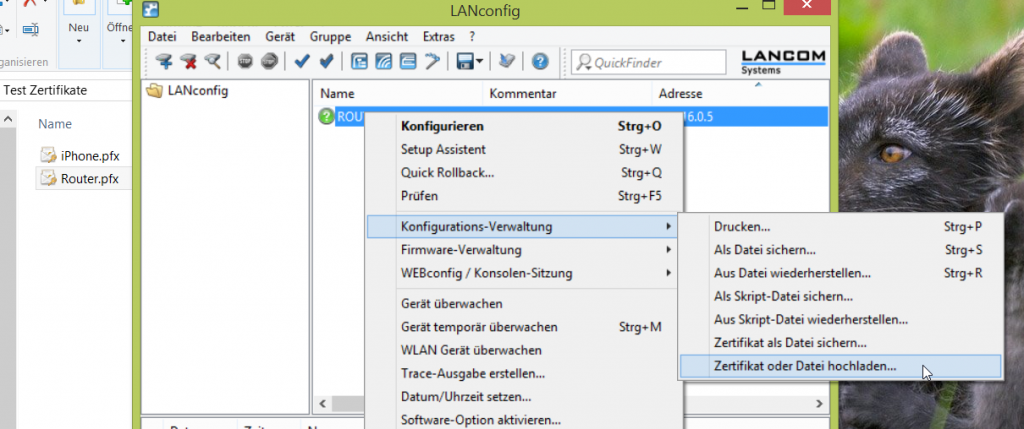
Task: Choose Drucken... in the submenu
Action: click(840, 227)
